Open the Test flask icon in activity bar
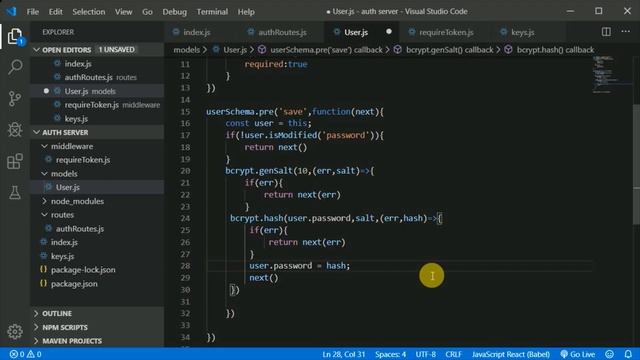640x360 pixels. (x=15, y=192)
